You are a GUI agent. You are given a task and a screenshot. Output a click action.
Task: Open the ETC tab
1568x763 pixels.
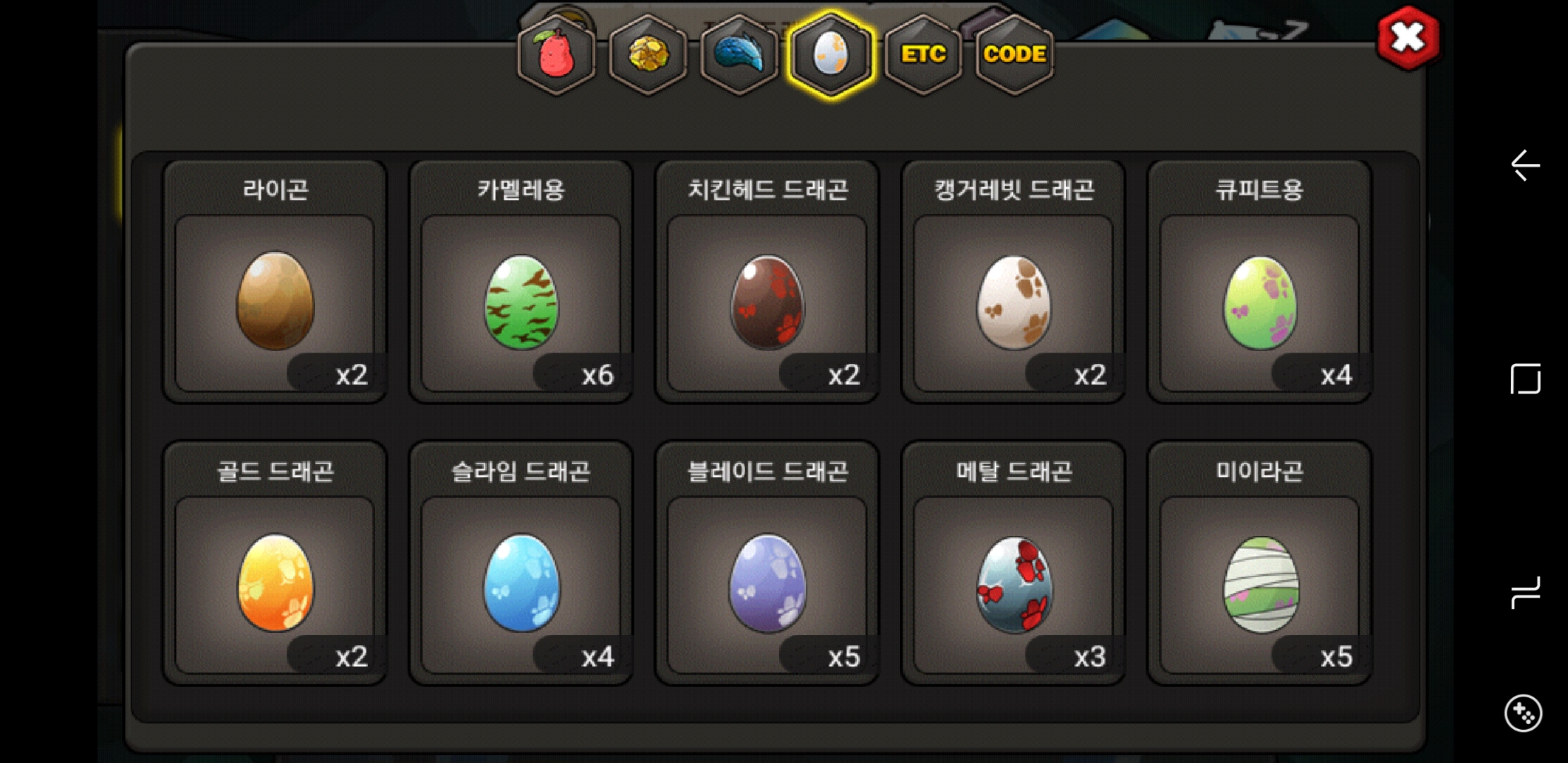[922, 54]
